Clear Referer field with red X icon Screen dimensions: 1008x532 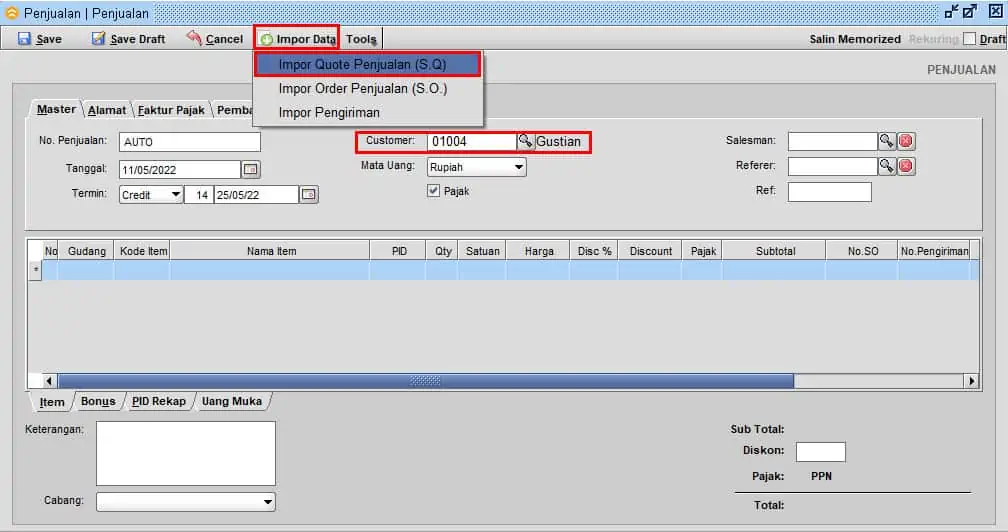click(x=906, y=166)
